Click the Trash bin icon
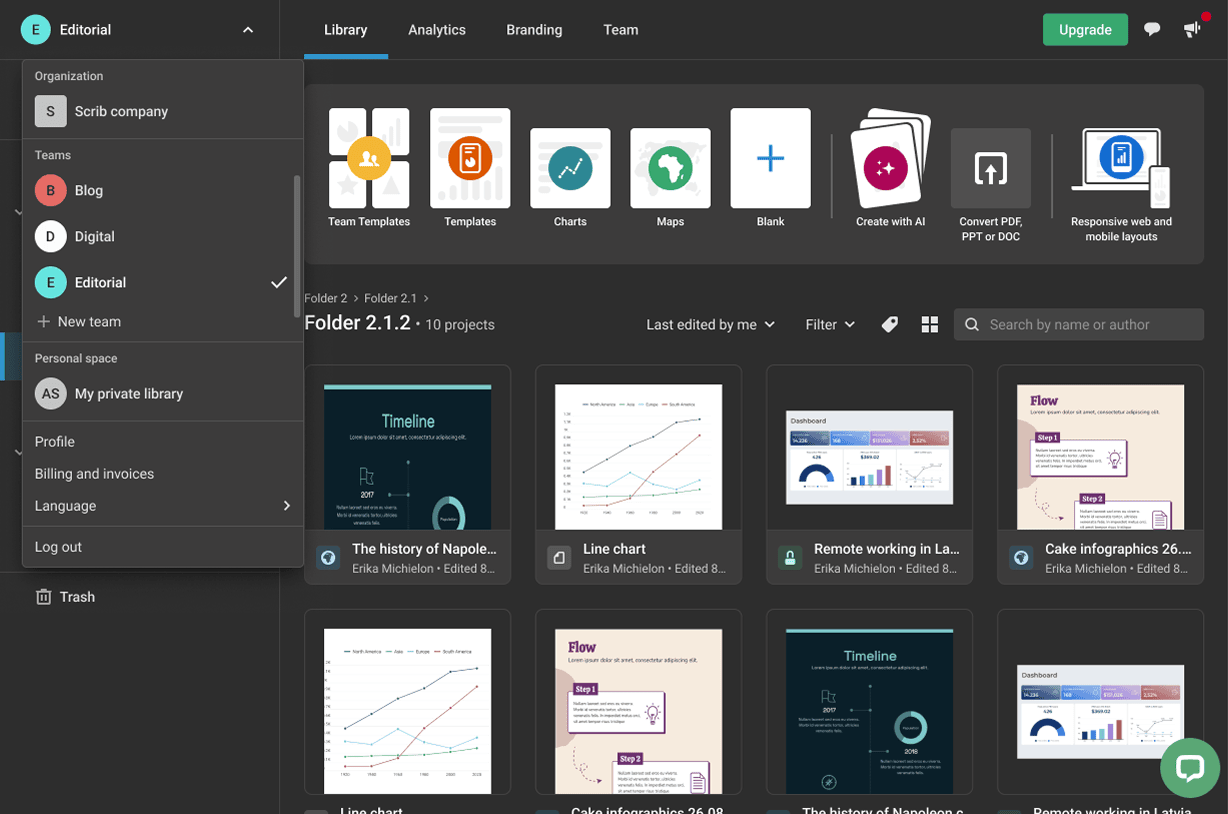The height and width of the screenshot is (814, 1228). [43, 597]
